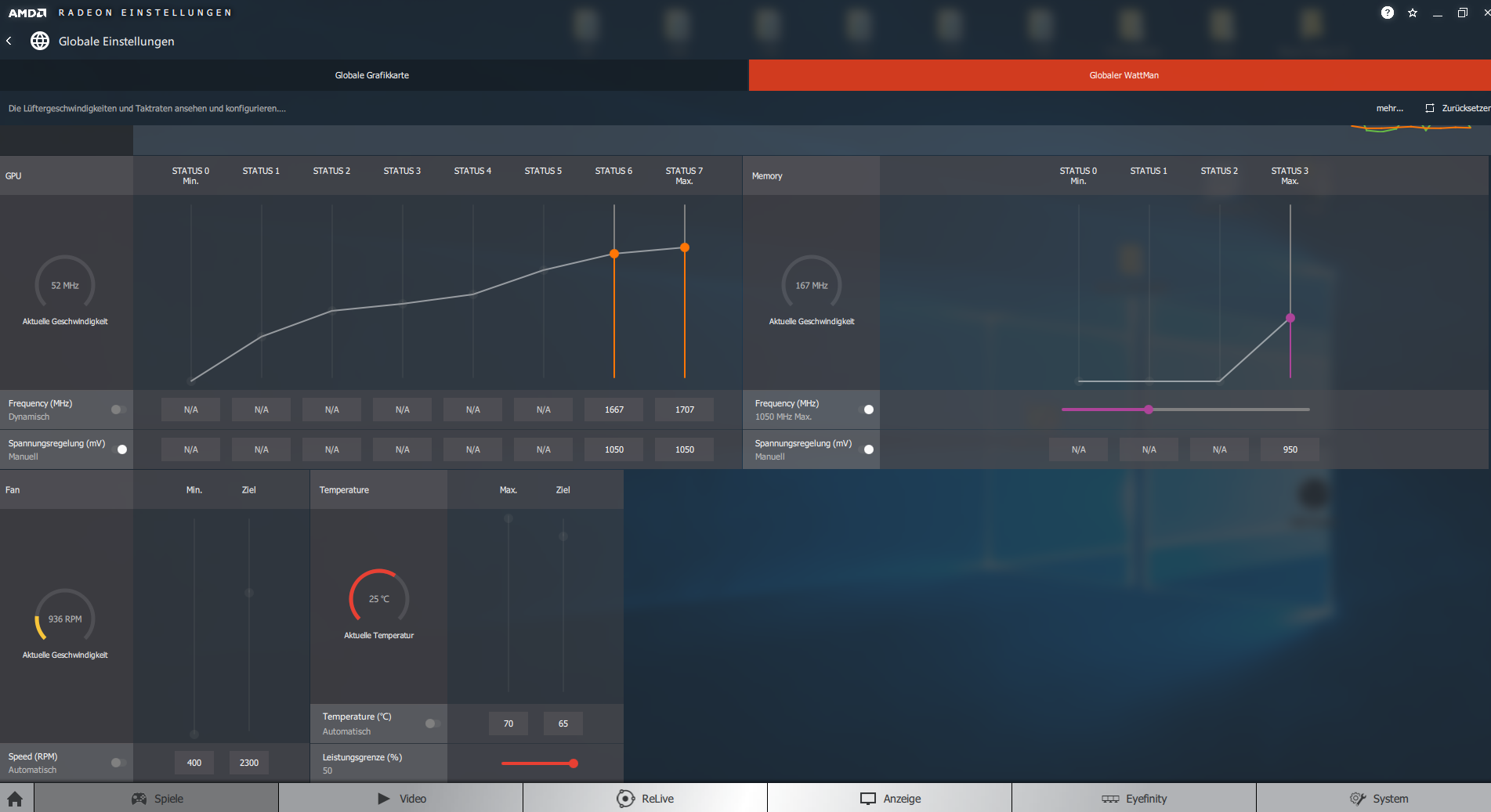Viewport: 1491px width, 812px height.
Task: Click the fan target speed field 2300
Action: point(249,763)
